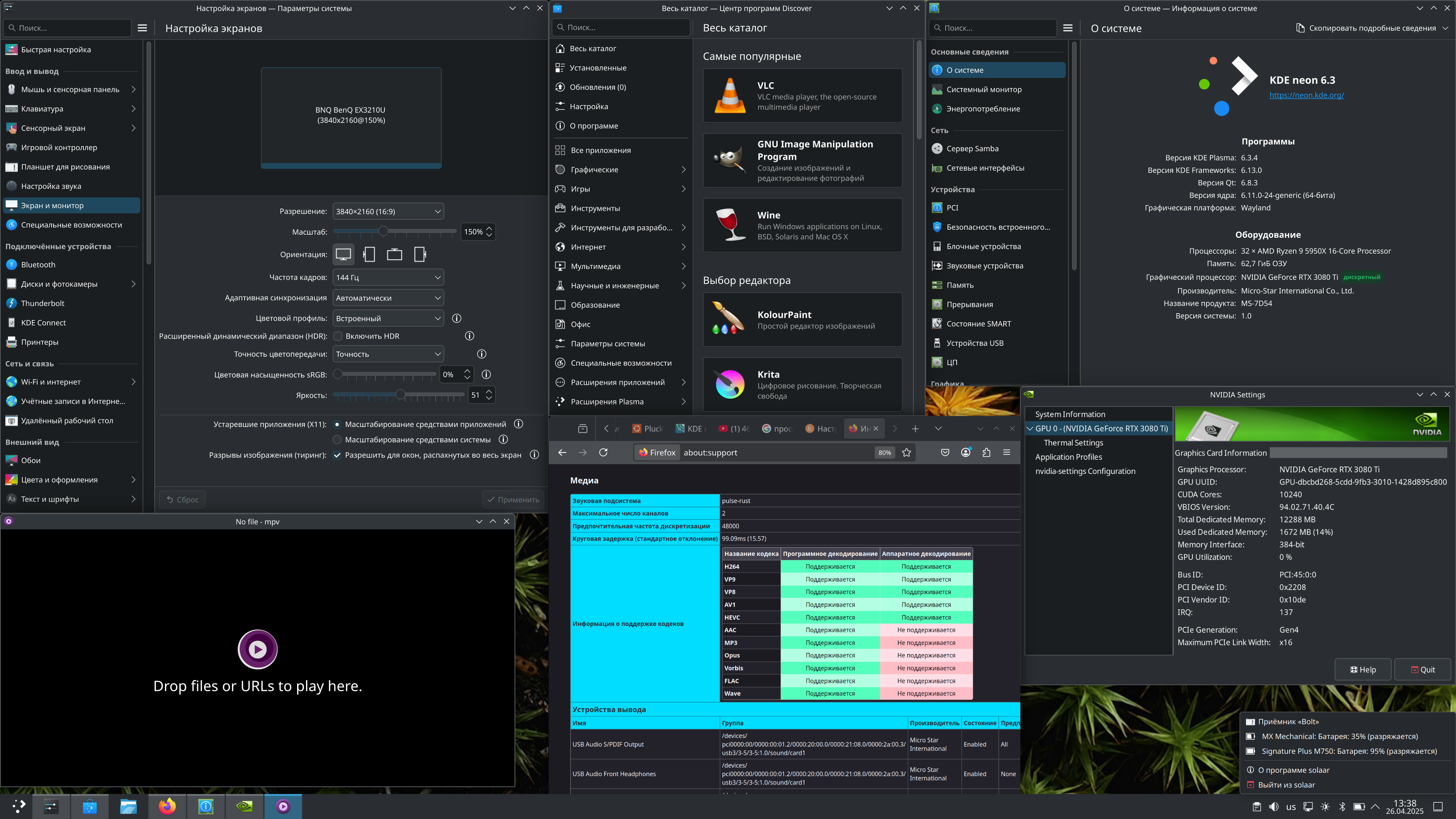This screenshot has height=819, width=1456.
Task: Select Bluetooth in settings sidebar
Action: [71, 265]
